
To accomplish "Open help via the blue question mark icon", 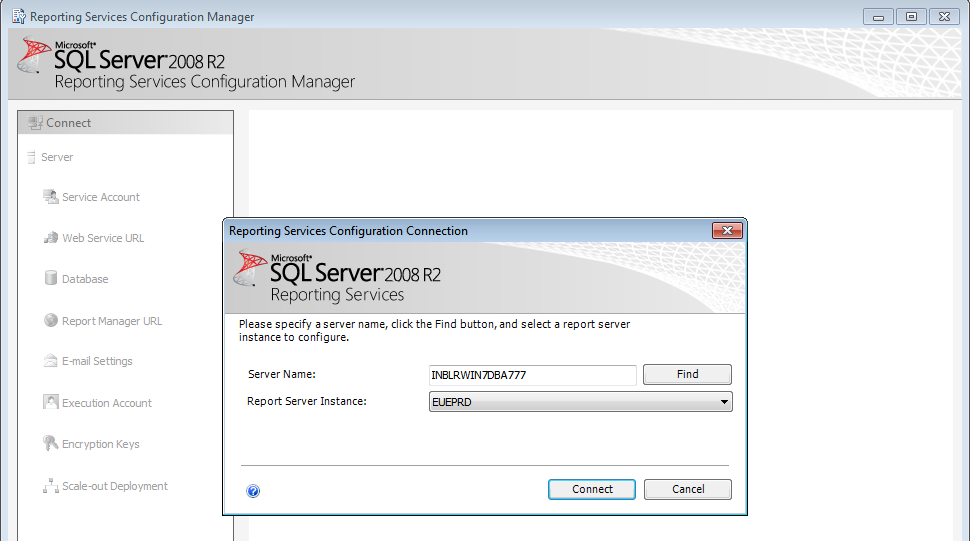I will [253, 491].
